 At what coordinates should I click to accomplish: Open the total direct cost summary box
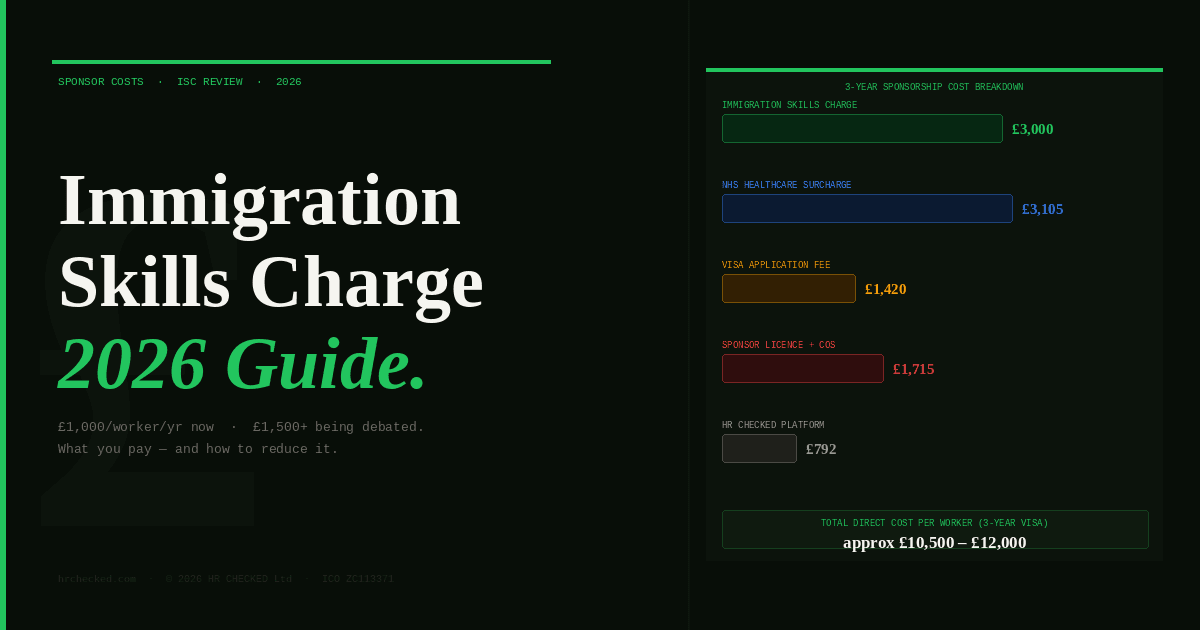(x=935, y=529)
